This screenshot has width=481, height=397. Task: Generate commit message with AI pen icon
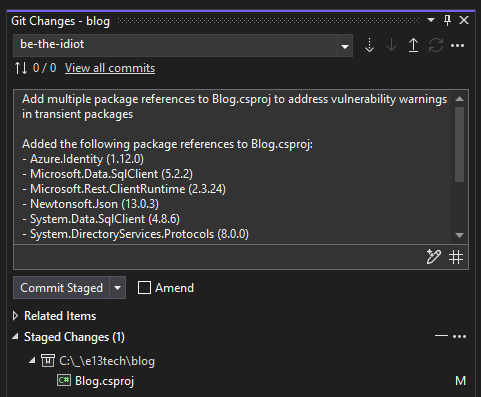click(x=434, y=257)
